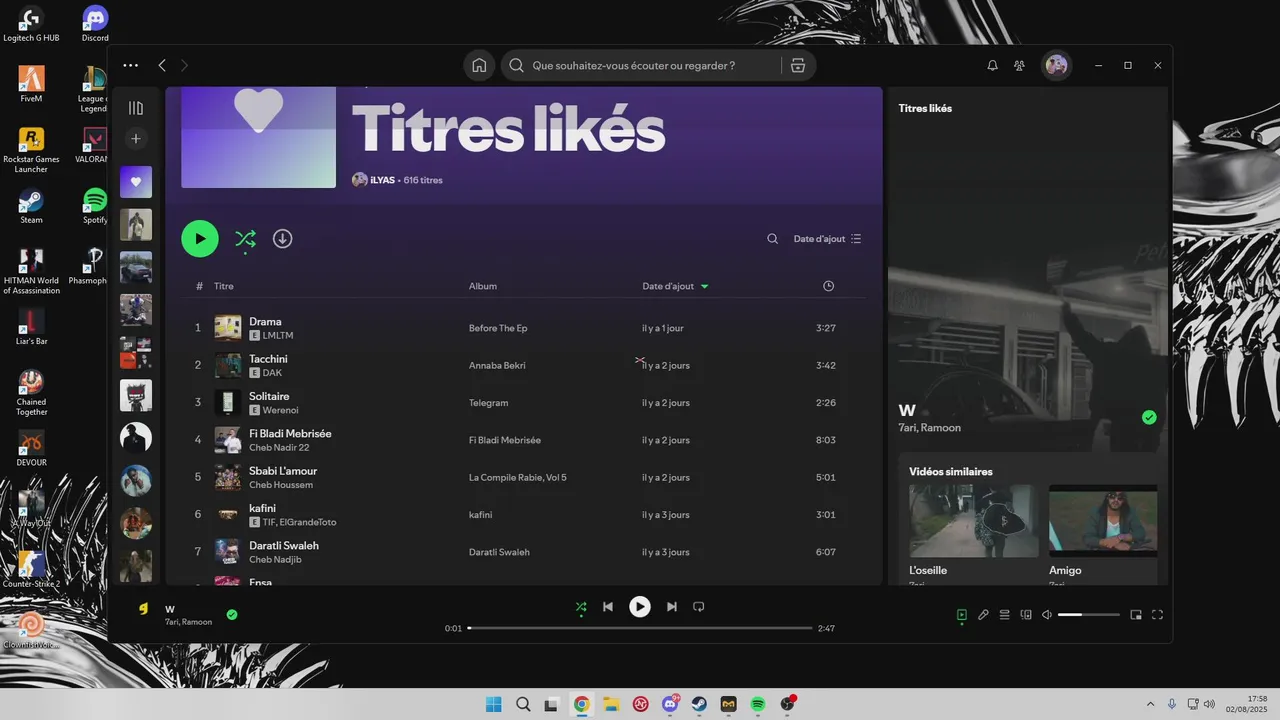Screen dimensions: 1280x720
Task: Open the notifications bell
Action: [x=992, y=65]
